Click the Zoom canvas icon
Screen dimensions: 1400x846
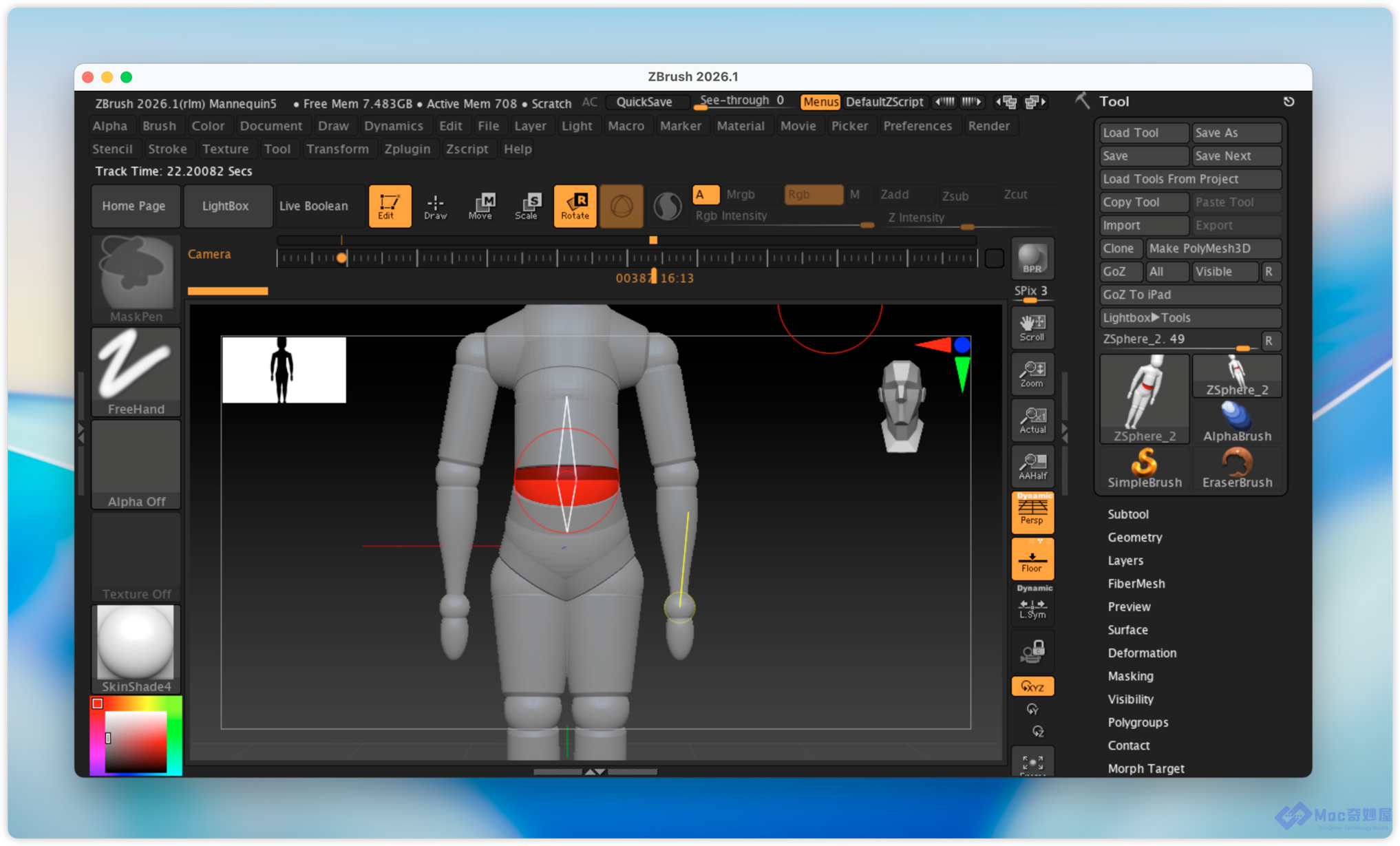(1032, 374)
